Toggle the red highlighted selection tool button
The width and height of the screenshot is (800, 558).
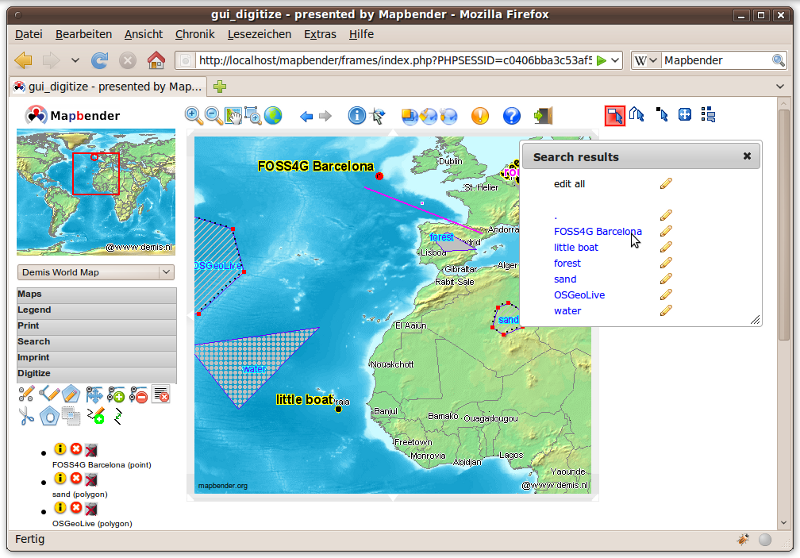point(614,115)
